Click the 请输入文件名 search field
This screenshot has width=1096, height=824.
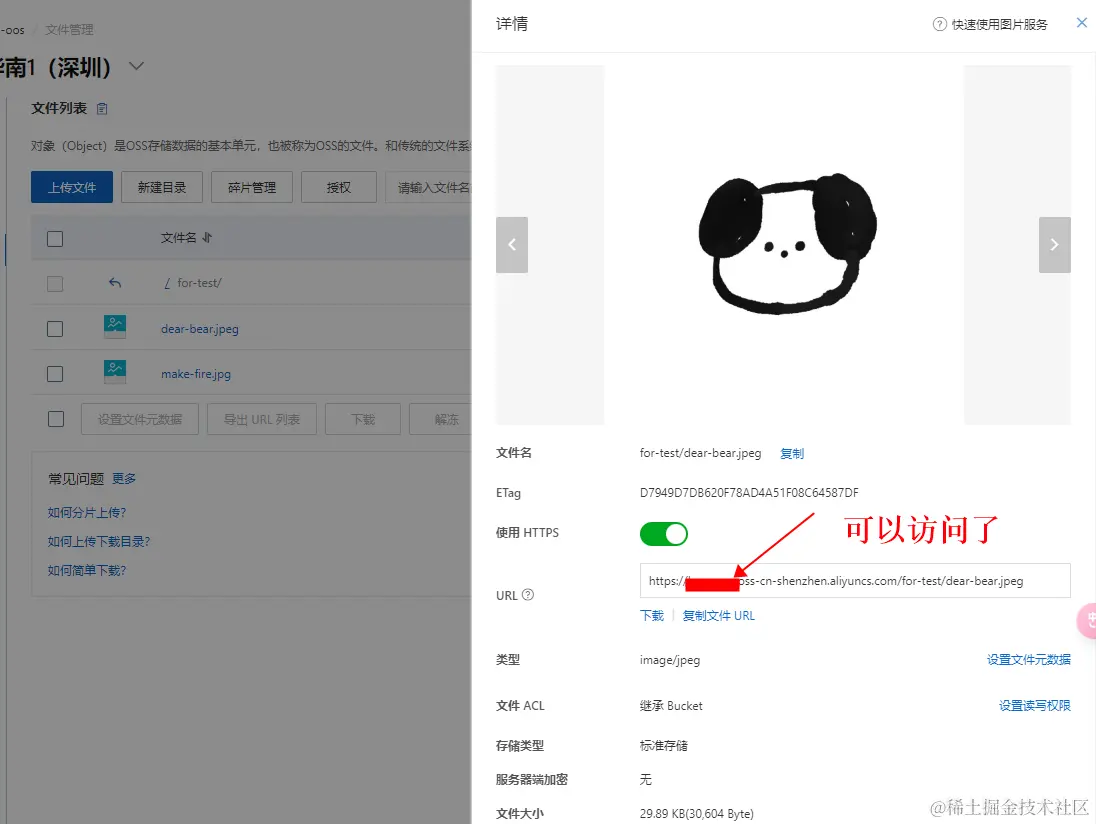428,187
